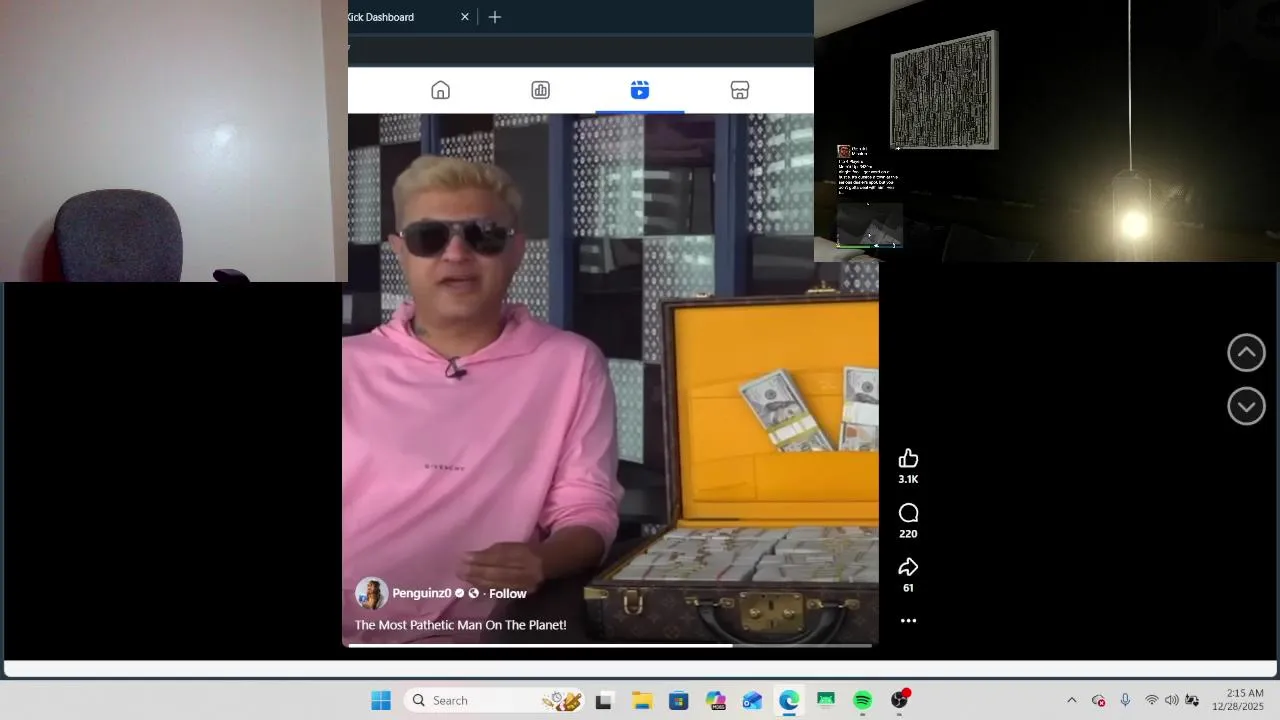Viewport: 1280px width, 720px height.
Task: Switch to Microsoft Edge on the taskbar
Action: click(789, 701)
